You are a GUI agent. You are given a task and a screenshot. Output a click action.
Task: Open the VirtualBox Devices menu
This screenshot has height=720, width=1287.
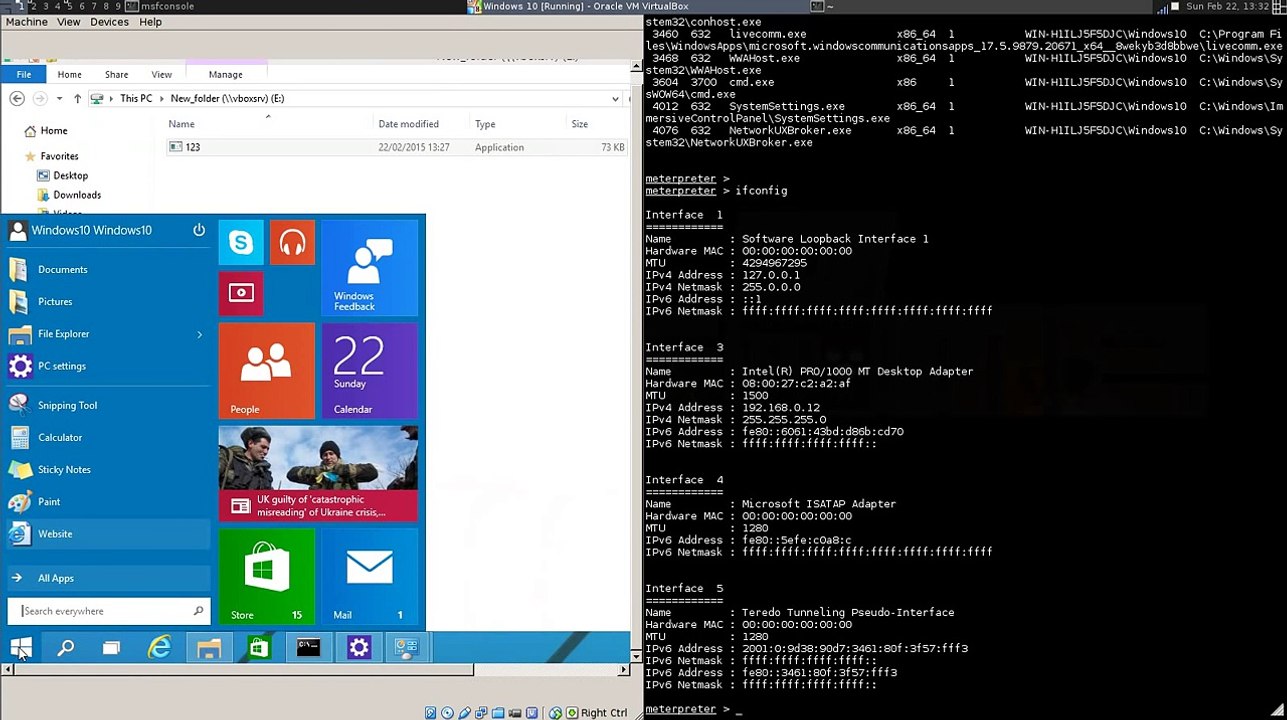pos(109,22)
